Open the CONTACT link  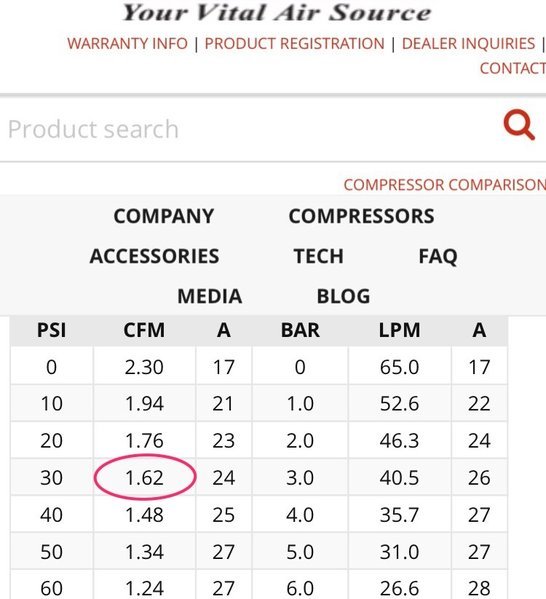513,68
